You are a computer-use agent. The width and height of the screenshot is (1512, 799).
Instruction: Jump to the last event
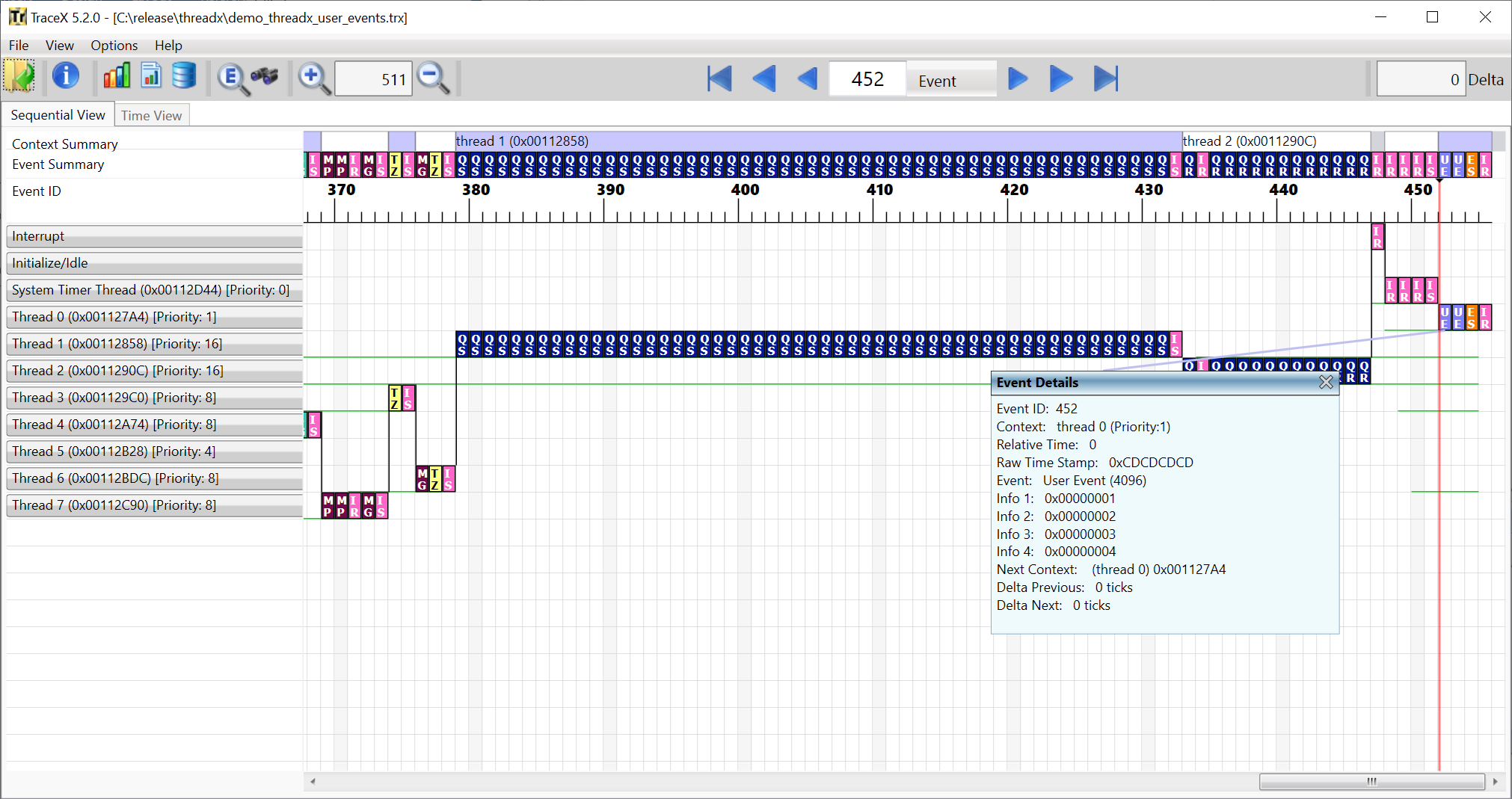point(1107,78)
